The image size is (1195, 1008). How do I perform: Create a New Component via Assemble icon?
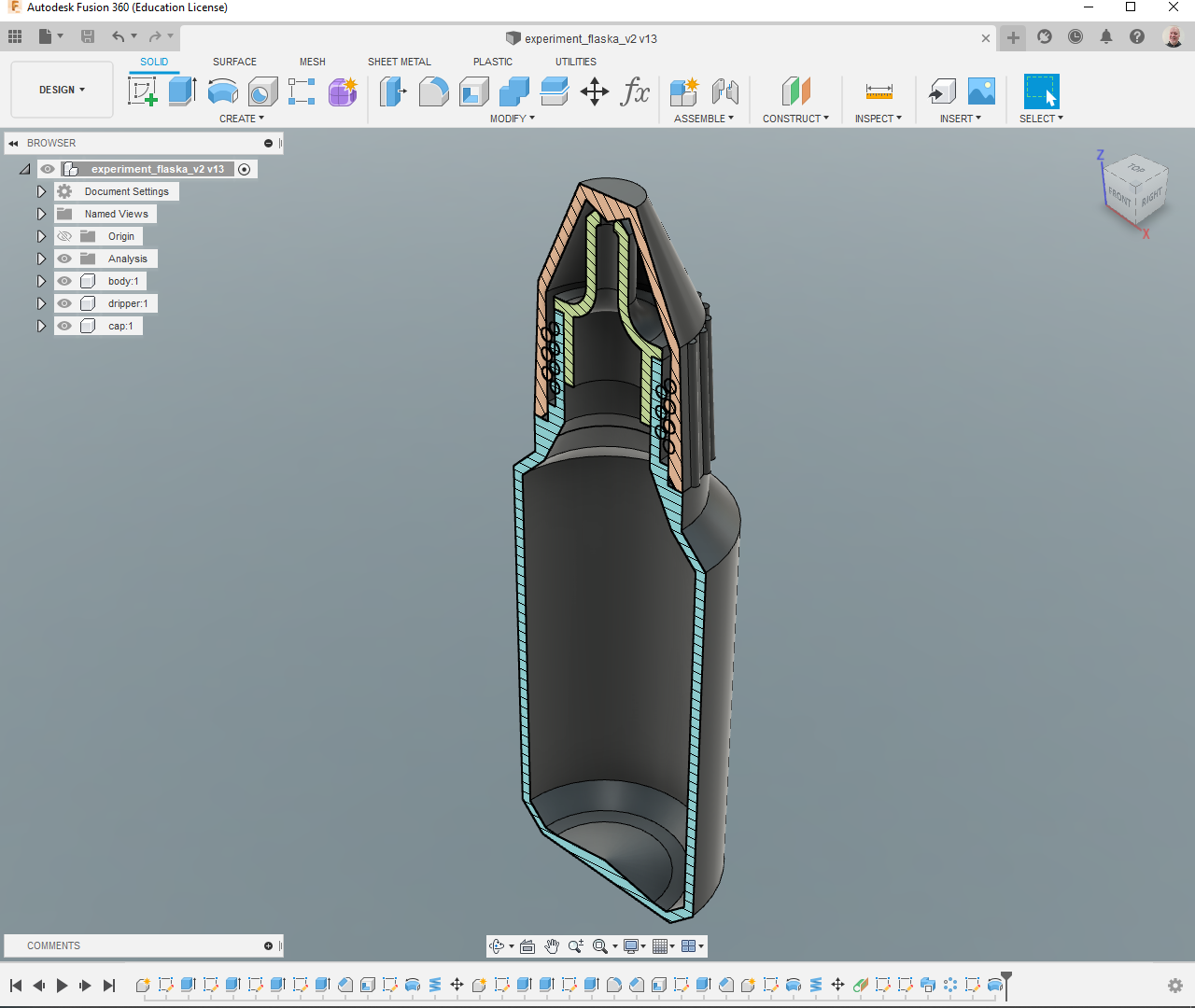[684, 91]
